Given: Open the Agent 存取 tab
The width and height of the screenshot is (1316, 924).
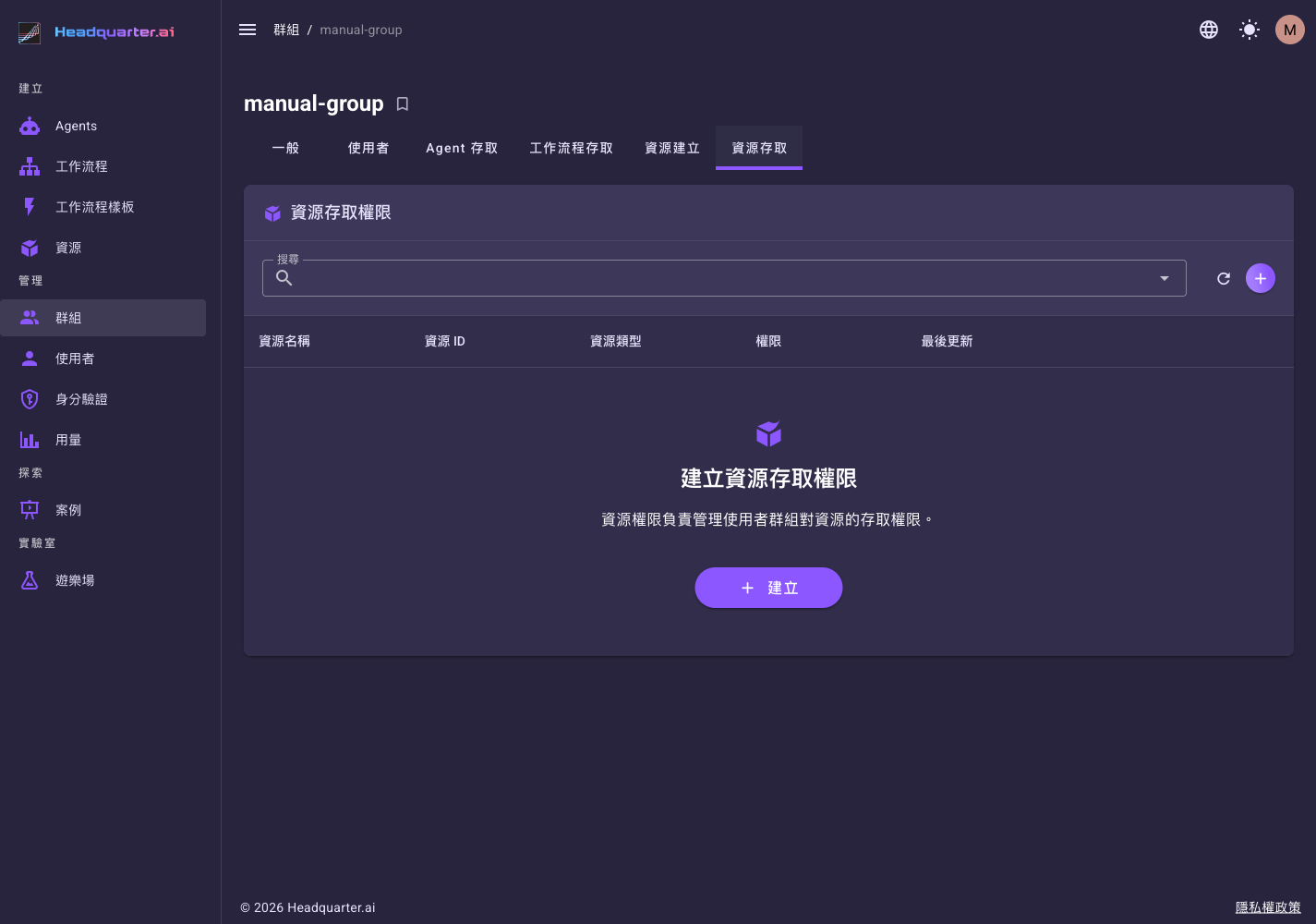Looking at the screenshot, I should coord(462,148).
